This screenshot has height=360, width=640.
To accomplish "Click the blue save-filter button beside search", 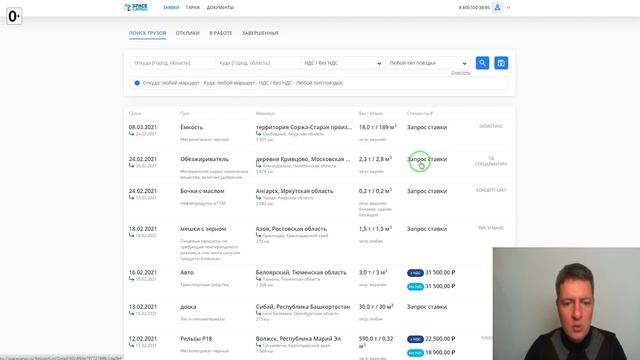I will tap(501, 63).
